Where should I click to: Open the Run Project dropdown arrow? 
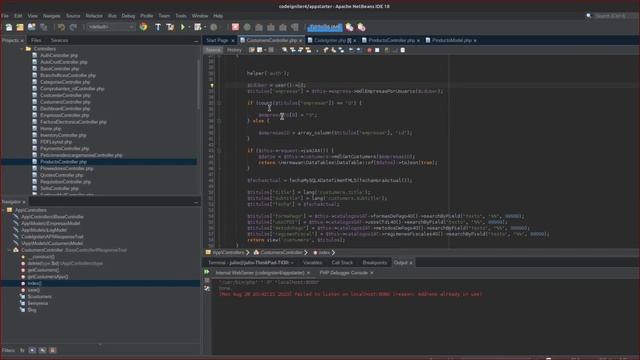[x=189, y=27]
